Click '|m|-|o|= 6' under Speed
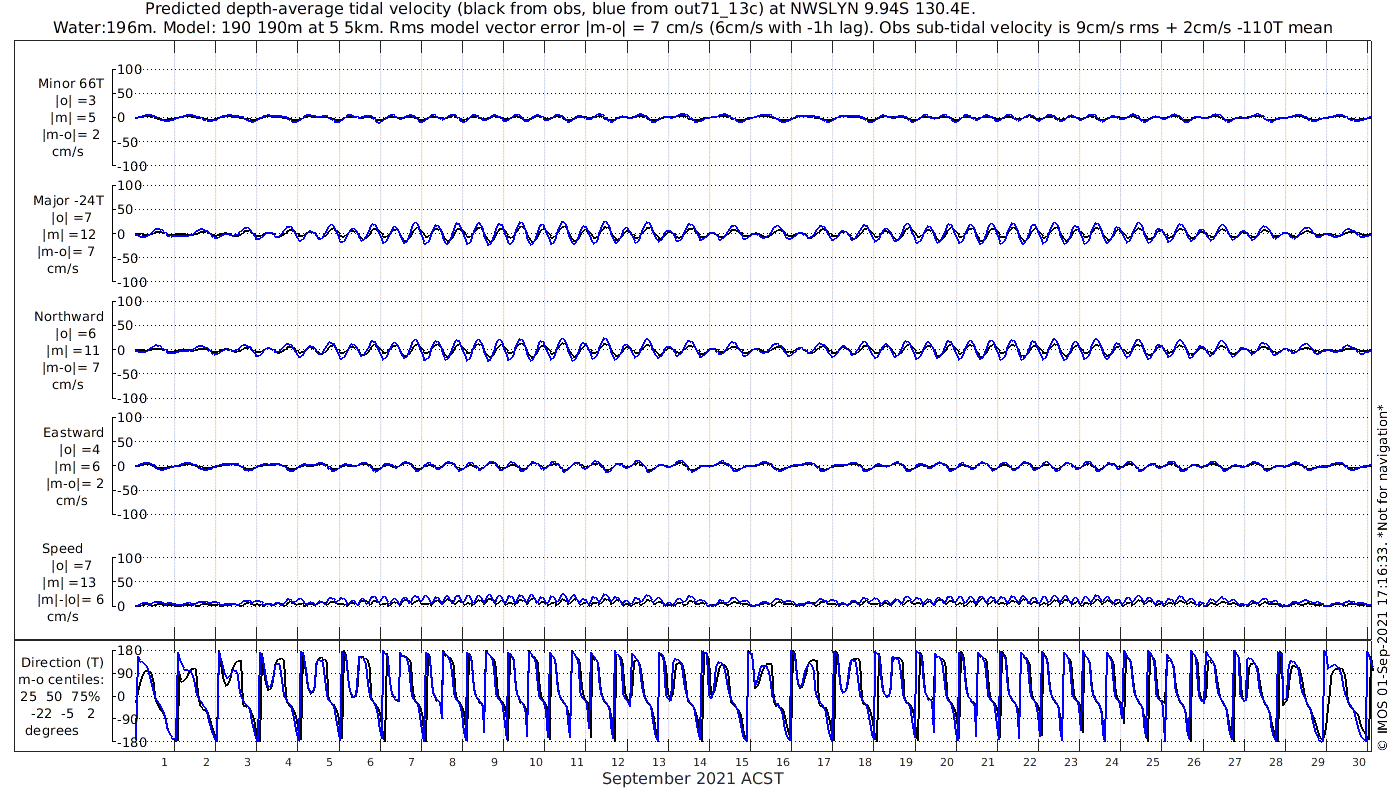This screenshot has width=1400, height=800. [68, 600]
